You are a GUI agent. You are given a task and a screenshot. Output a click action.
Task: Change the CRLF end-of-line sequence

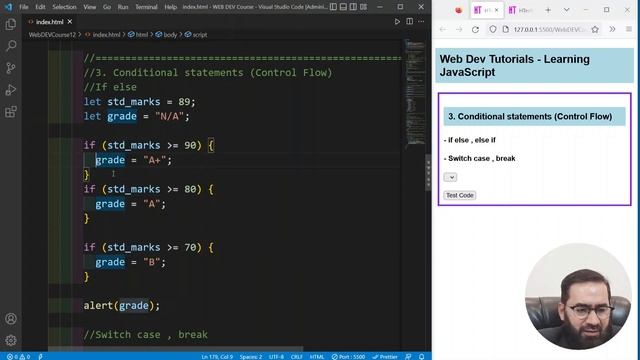[x=297, y=357]
